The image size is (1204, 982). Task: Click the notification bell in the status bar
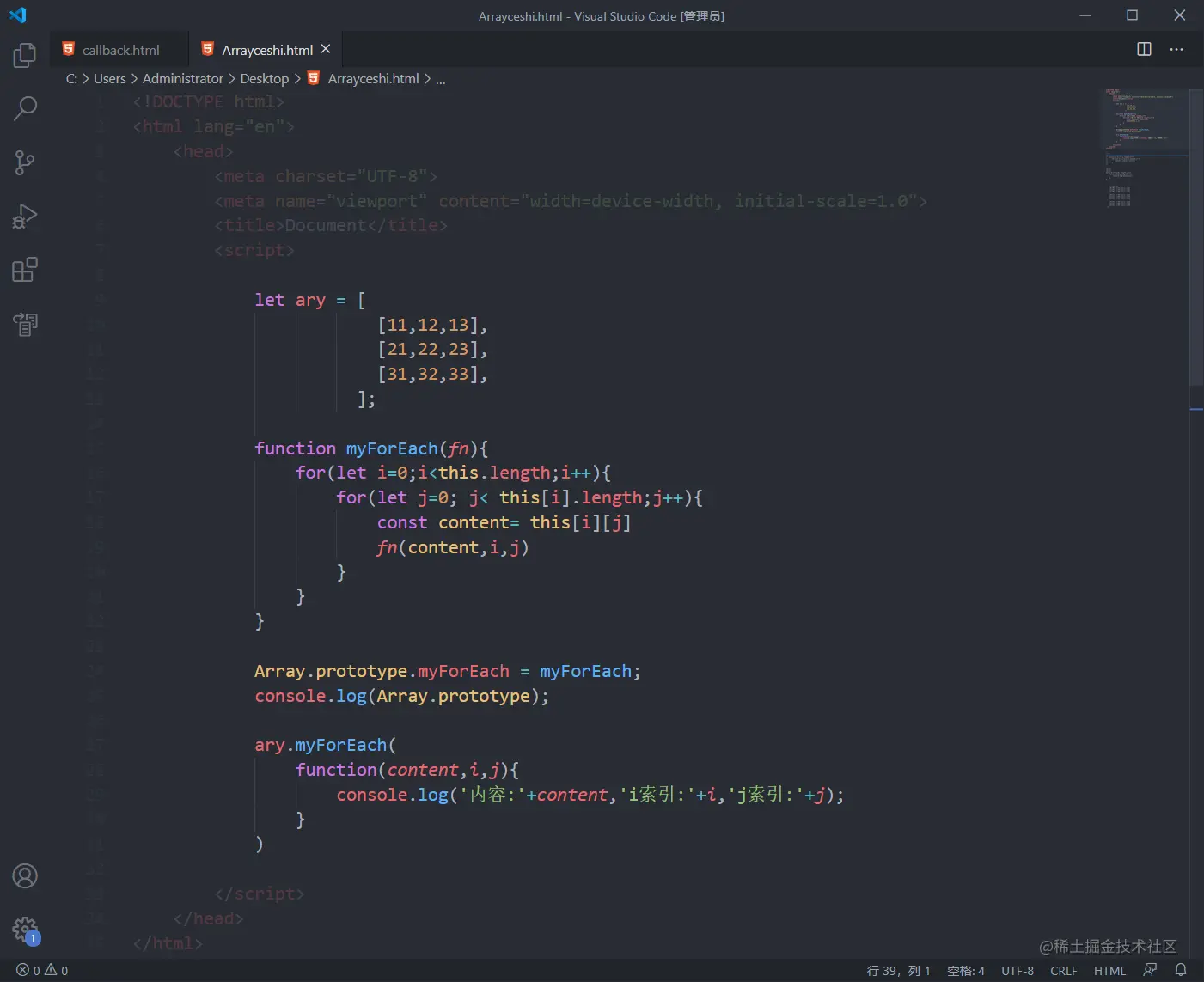pyautogui.click(x=1182, y=970)
